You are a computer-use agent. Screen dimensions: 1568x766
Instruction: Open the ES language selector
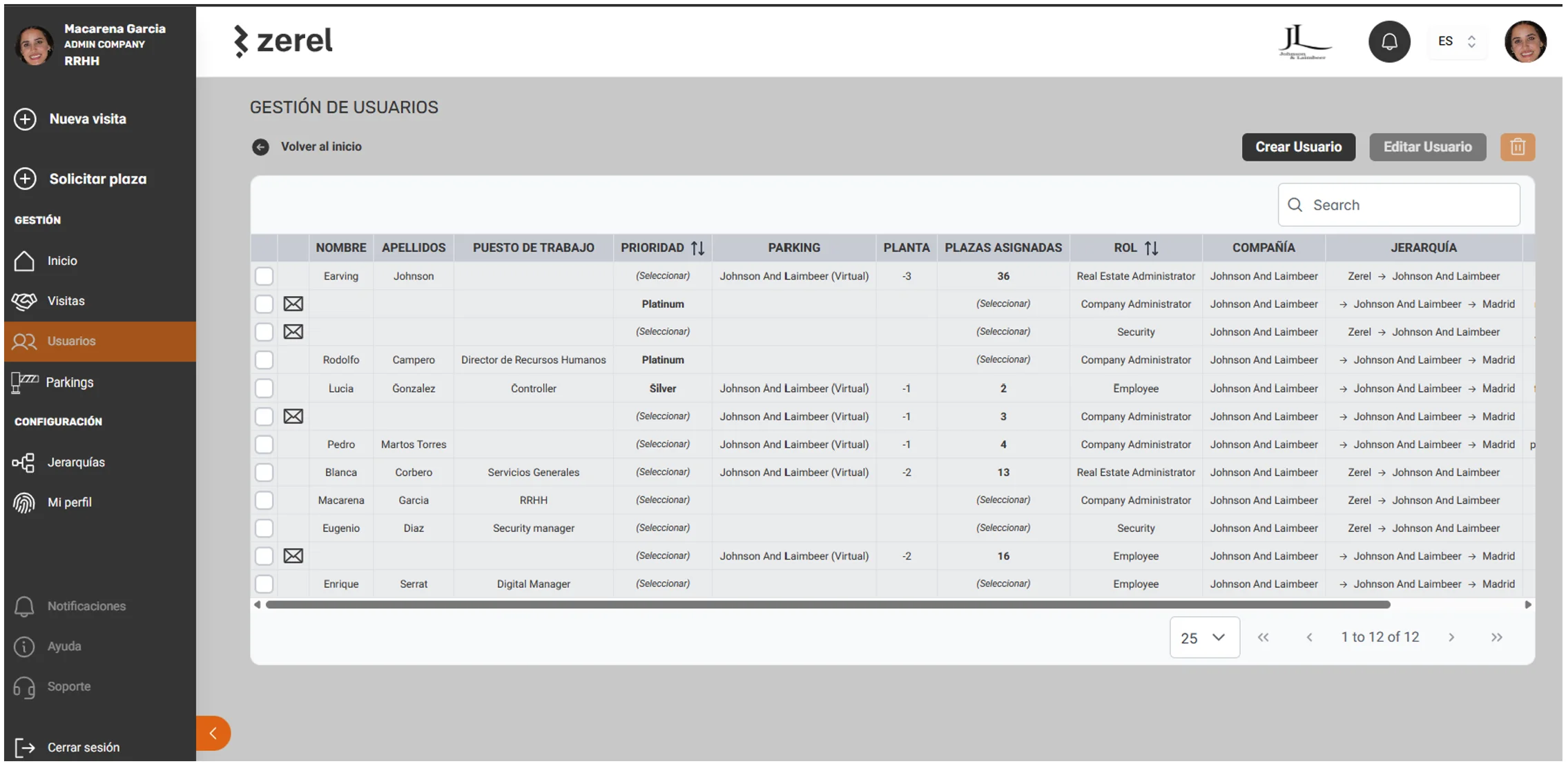[1457, 41]
